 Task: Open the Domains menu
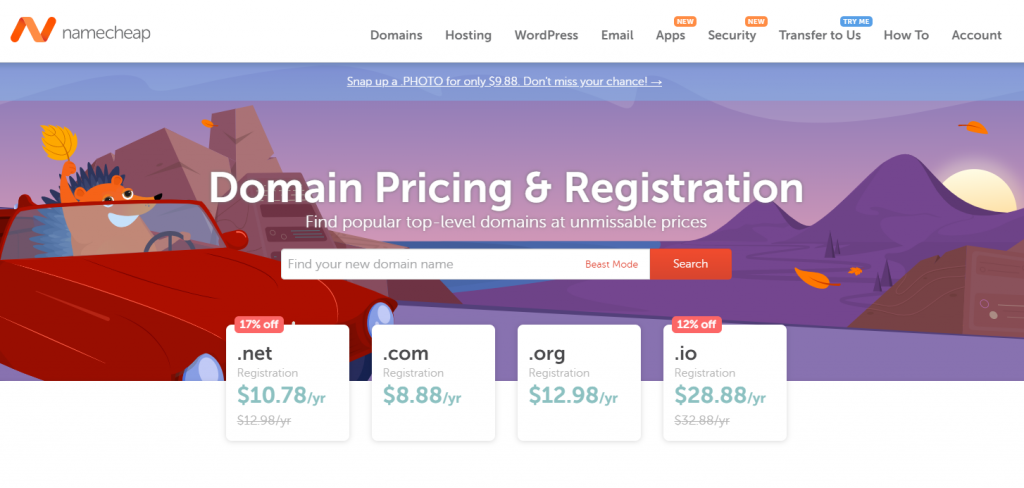coord(396,35)
